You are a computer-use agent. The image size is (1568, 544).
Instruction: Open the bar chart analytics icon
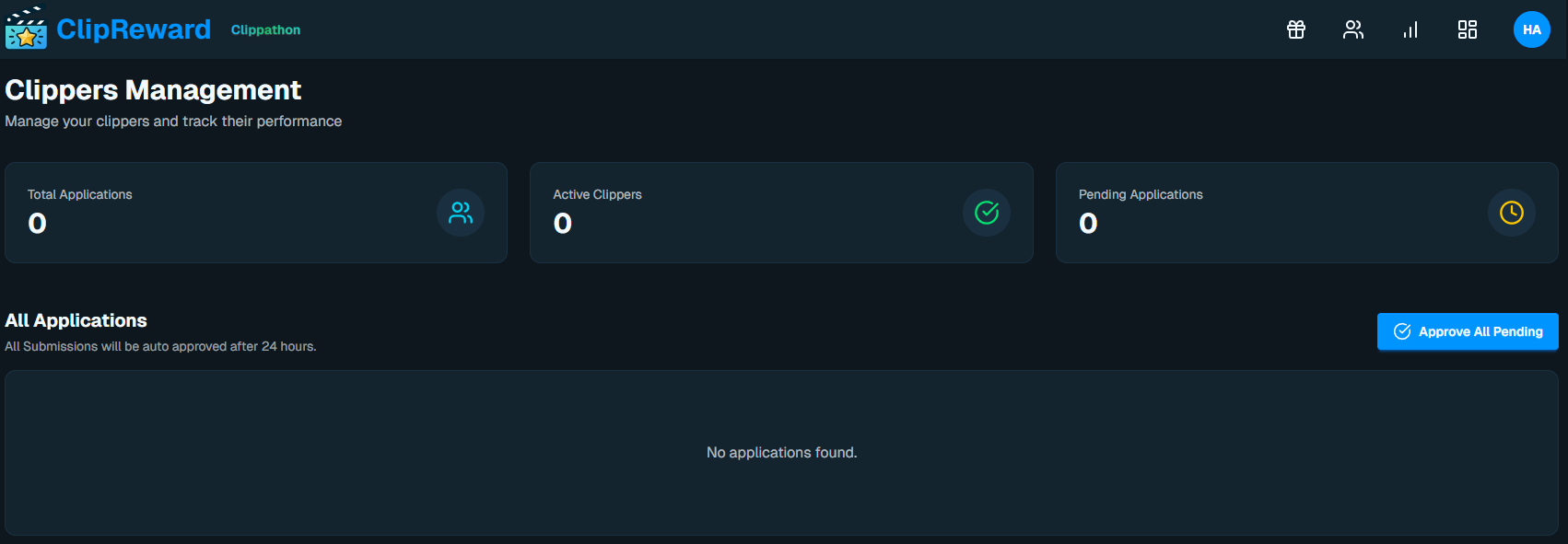pos(1410,29)
